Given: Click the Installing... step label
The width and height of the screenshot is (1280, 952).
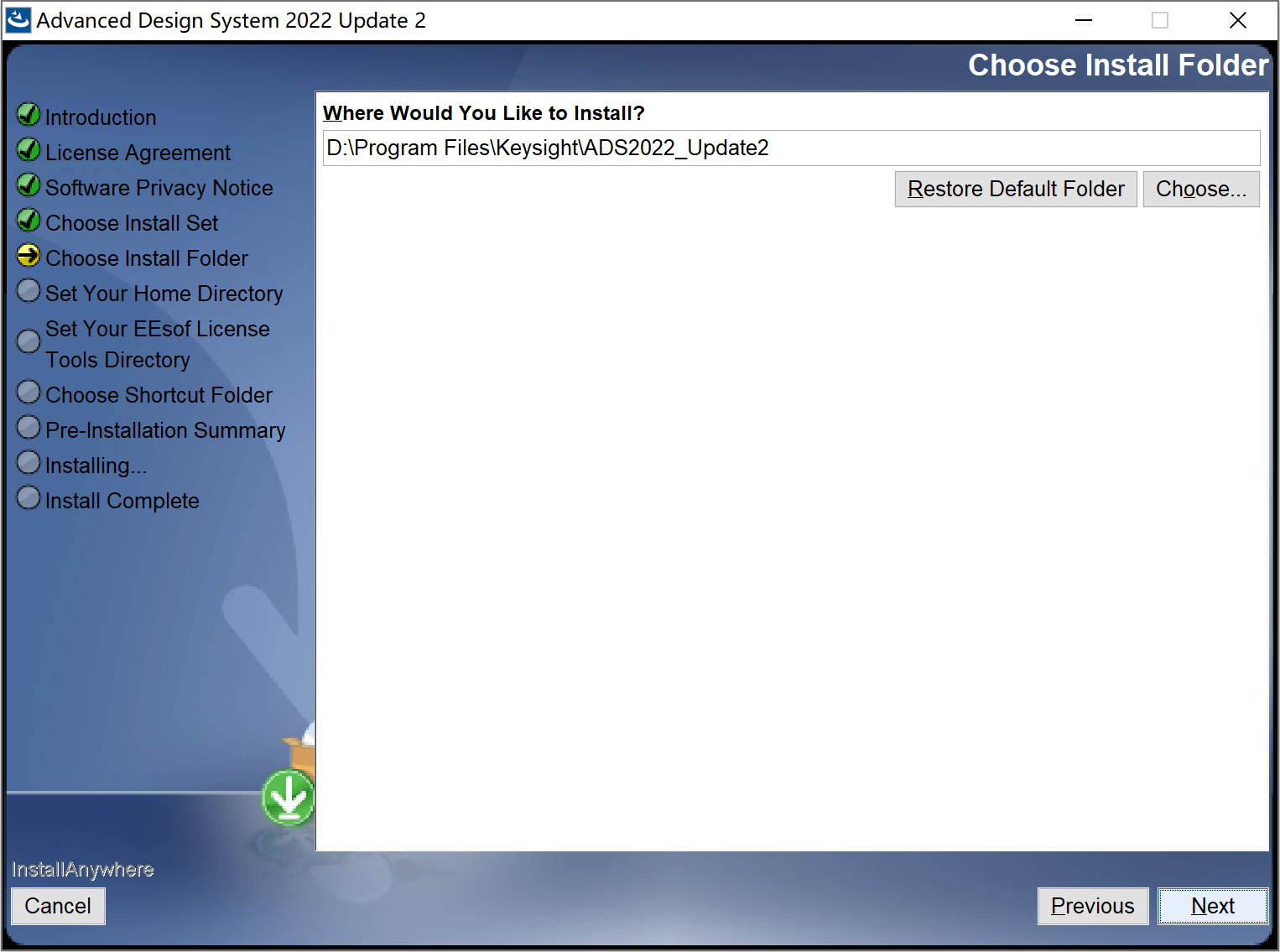Looking at the screenshot, I should 96,466.
